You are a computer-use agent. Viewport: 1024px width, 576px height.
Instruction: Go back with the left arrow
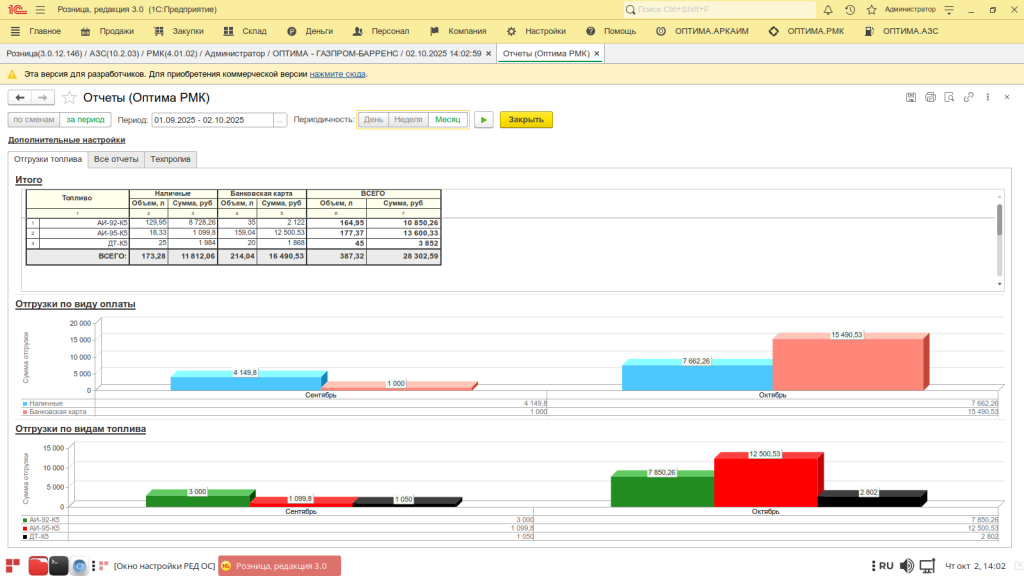pyautogui.click(x=20, y=97)
